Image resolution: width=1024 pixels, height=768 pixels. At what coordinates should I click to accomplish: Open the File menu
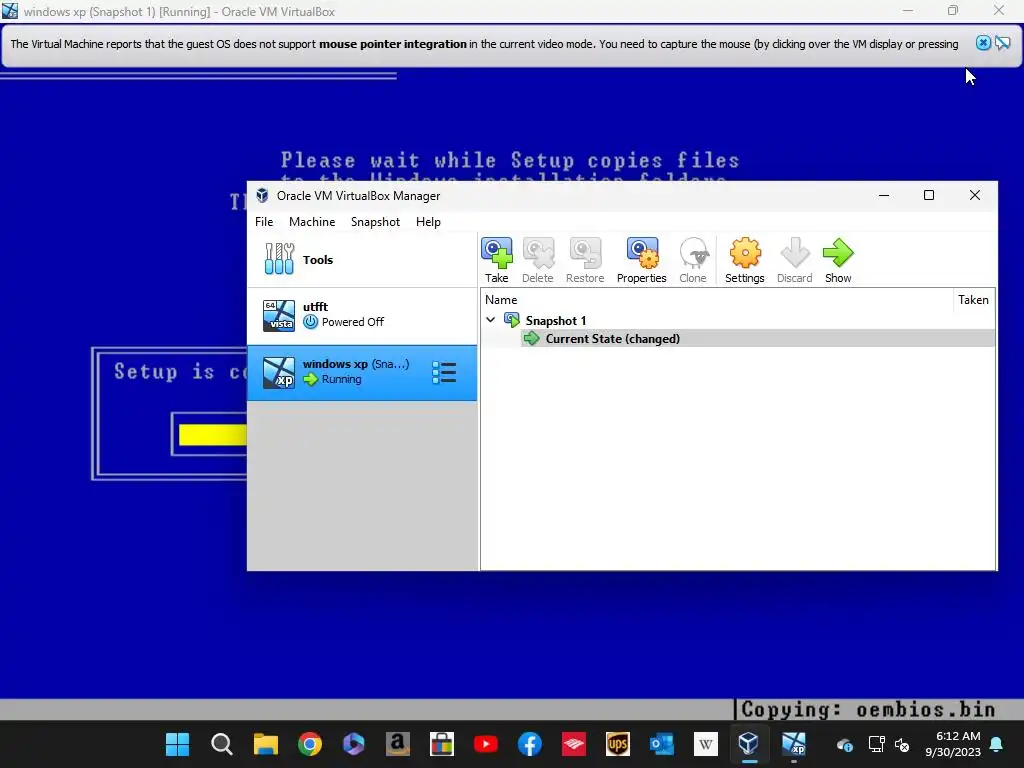pyautogui.click(x=264, y=222)
